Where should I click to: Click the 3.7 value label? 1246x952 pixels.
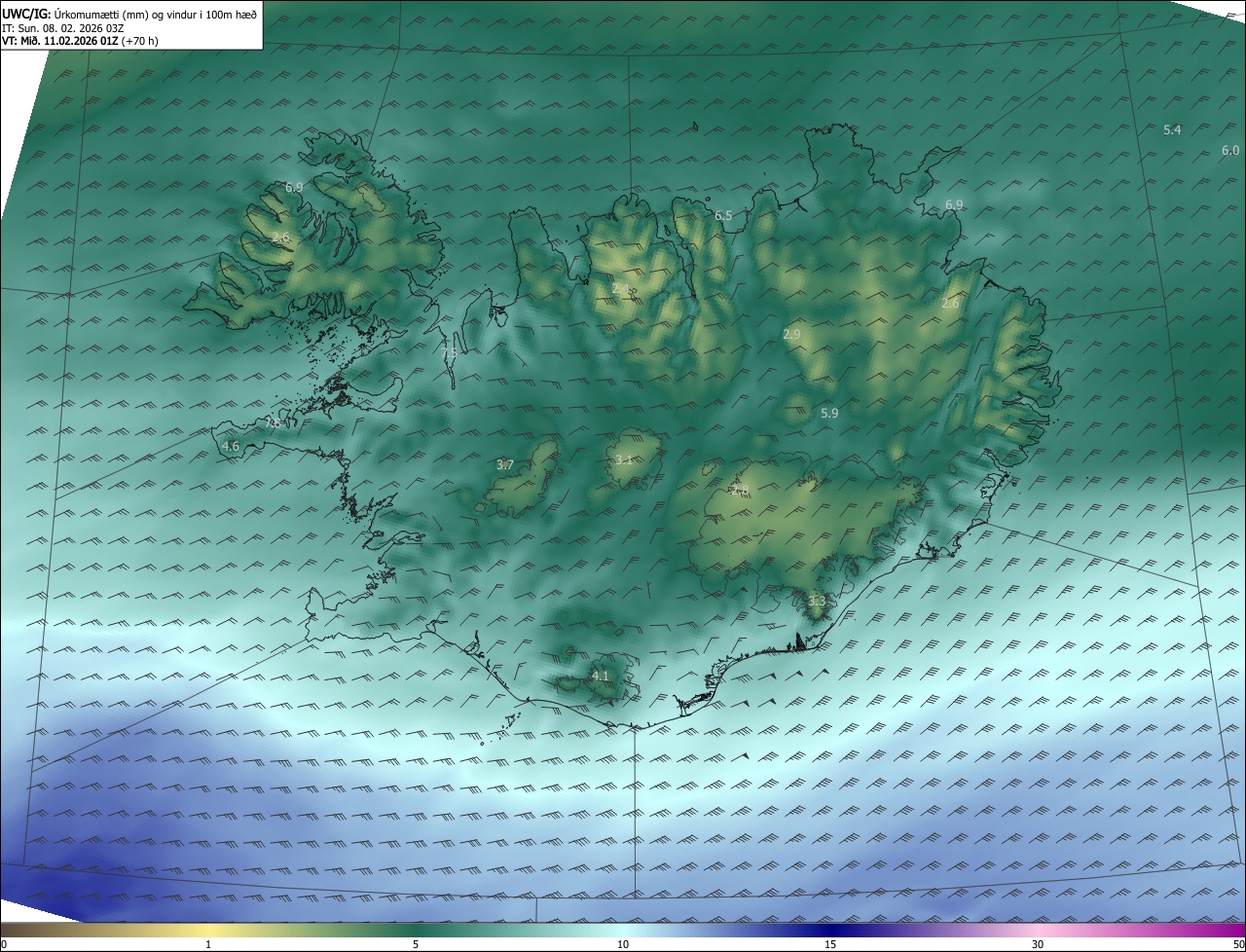[505, 465]
